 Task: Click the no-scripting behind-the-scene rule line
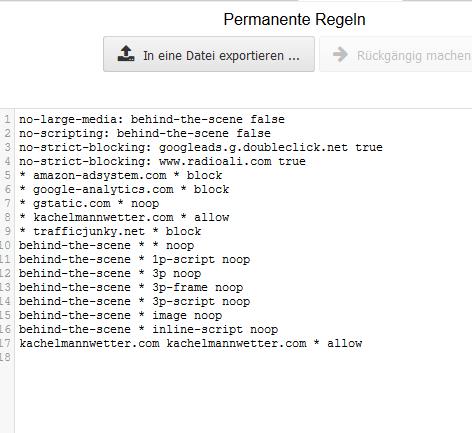[x=145, y=133]
